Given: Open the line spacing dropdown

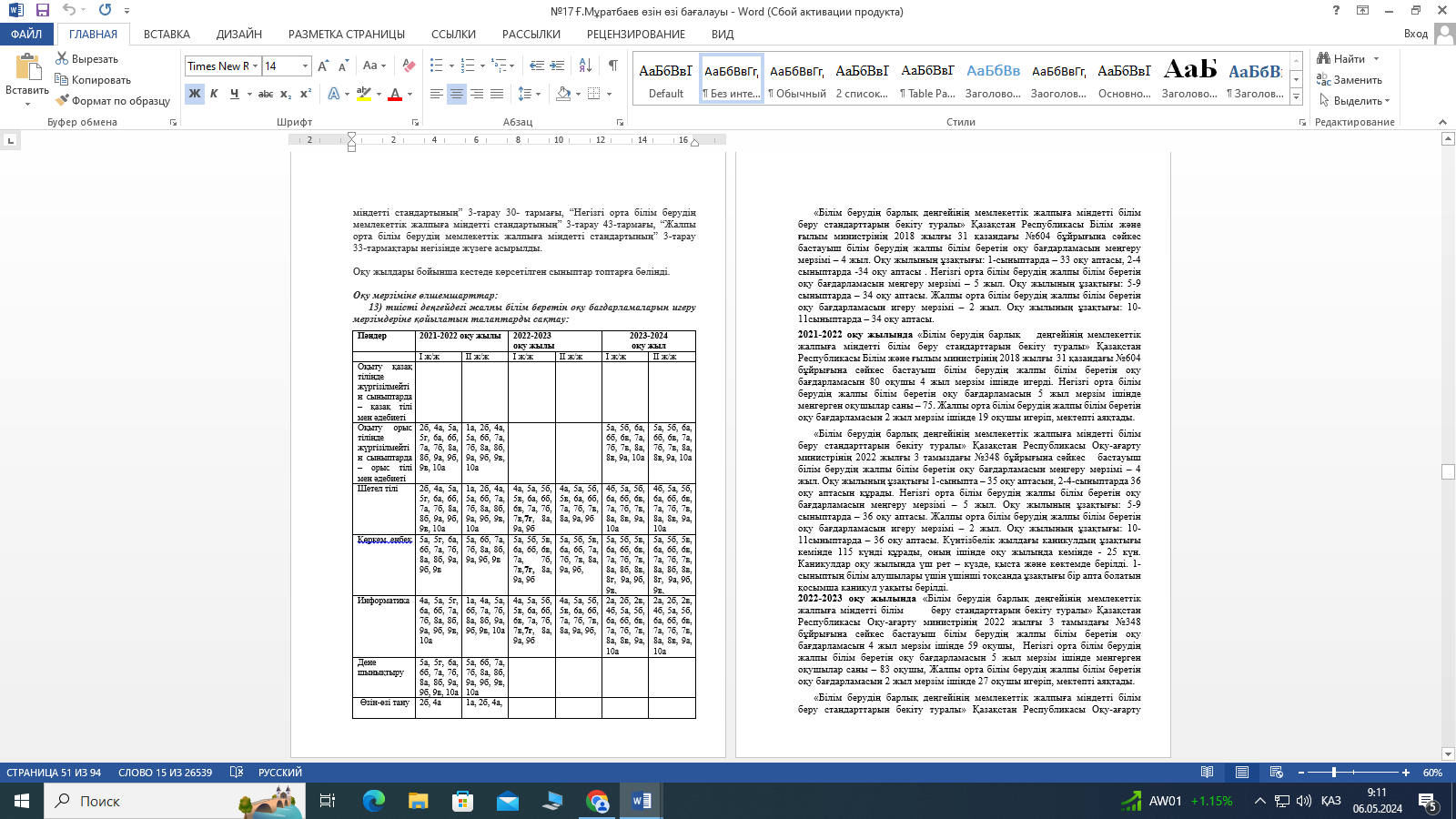Looking at the screenshot, I should pyautogui.click(x=528, y=94).
